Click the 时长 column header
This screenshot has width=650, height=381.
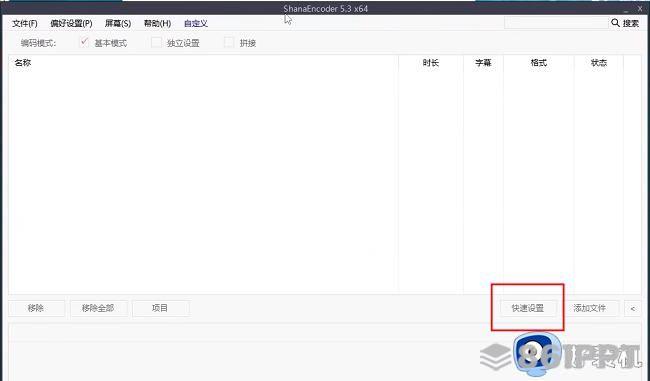point(431,63)
